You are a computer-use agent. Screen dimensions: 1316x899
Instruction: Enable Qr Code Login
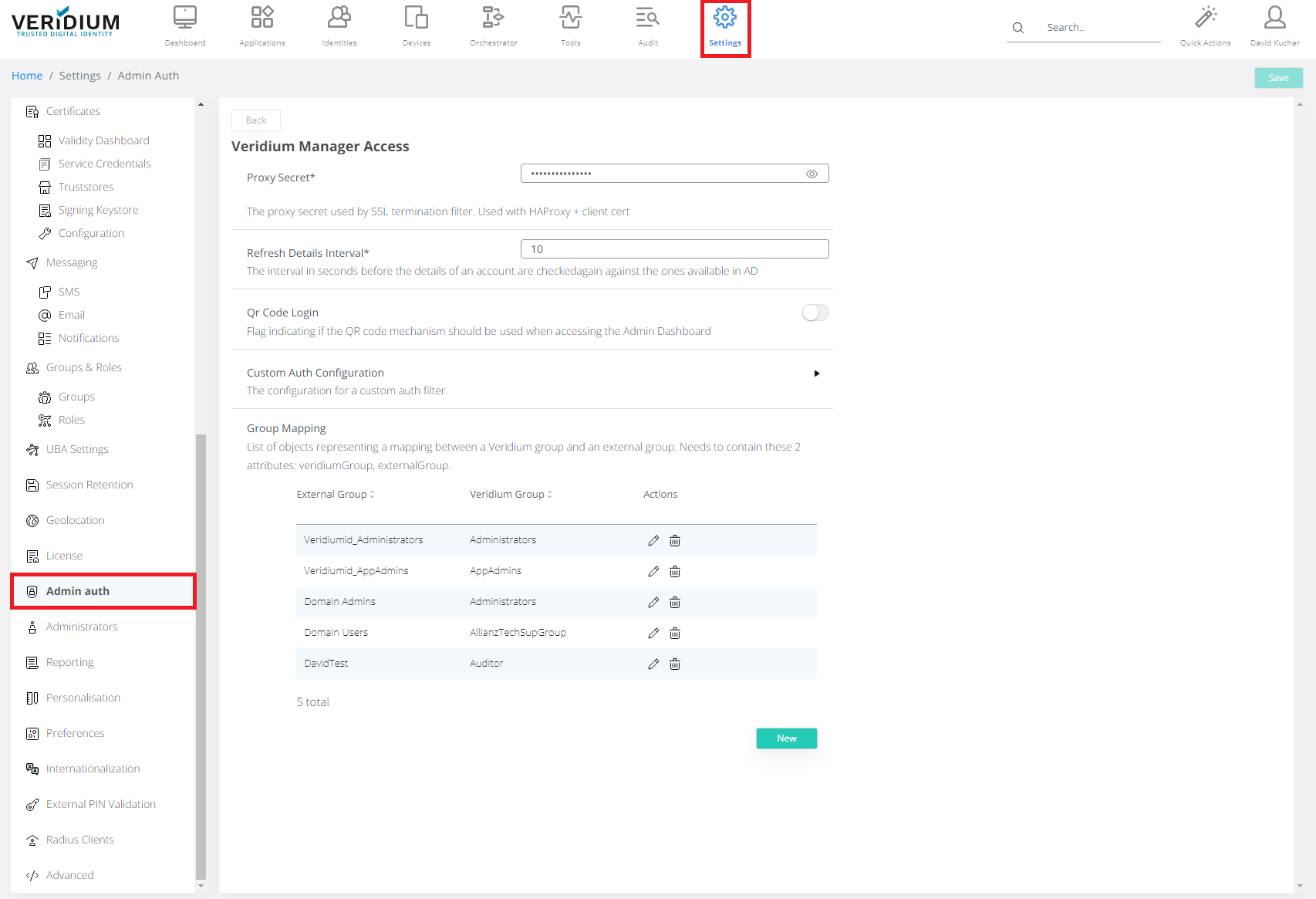815,313
